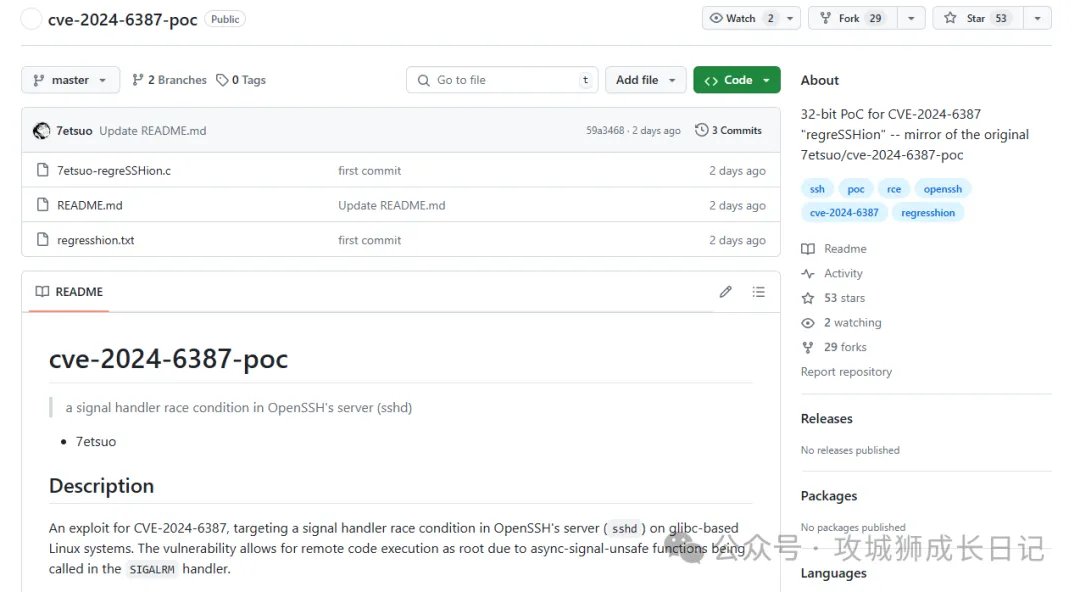This screenshot has height=592, width=1080.
Task: Click the history clock icon beside 3 Commits
Action: point(701,130)
